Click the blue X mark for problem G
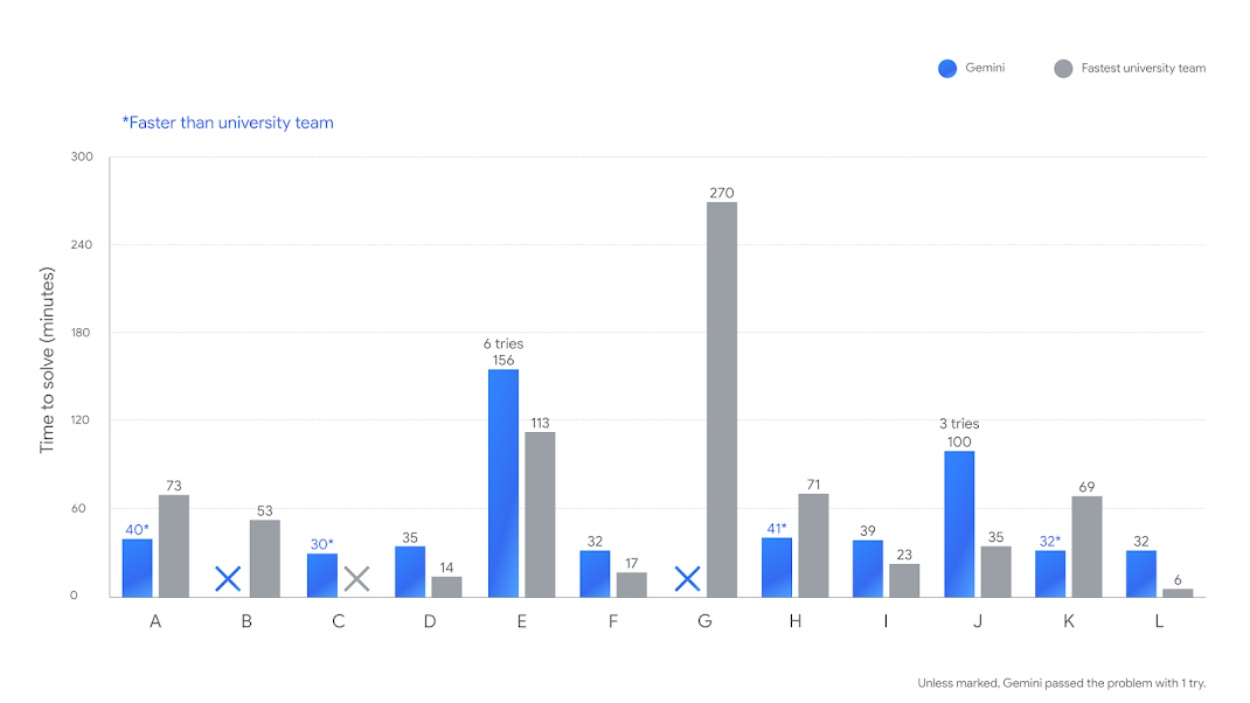The image size is (1250, 703). 687,578
